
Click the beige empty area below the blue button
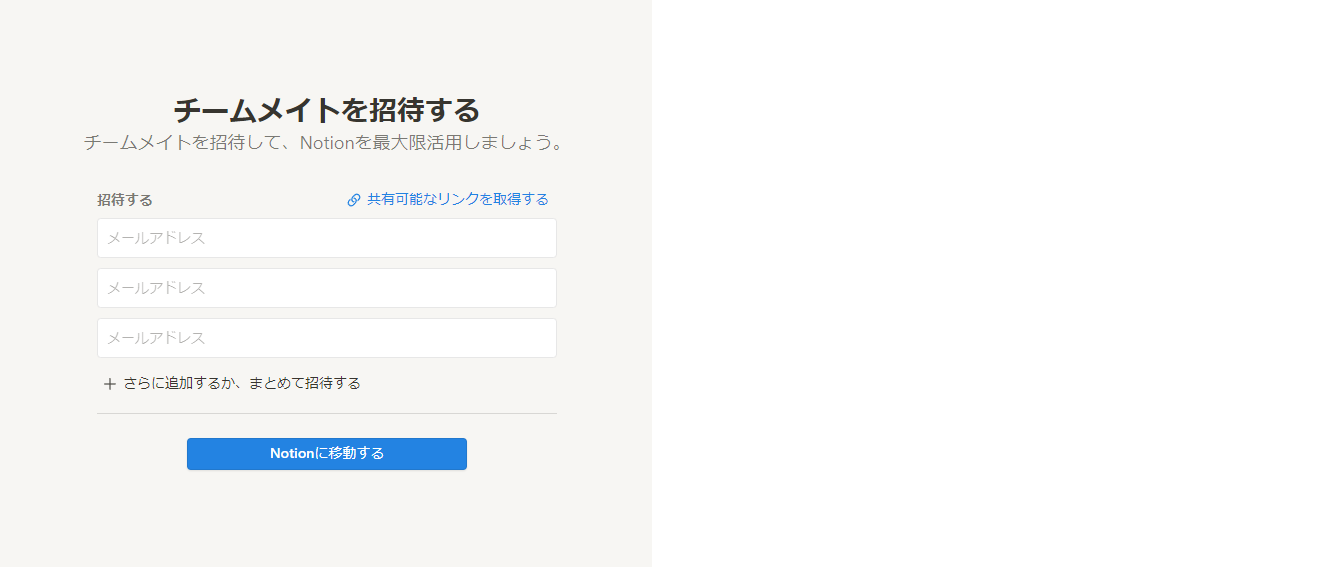327,520
